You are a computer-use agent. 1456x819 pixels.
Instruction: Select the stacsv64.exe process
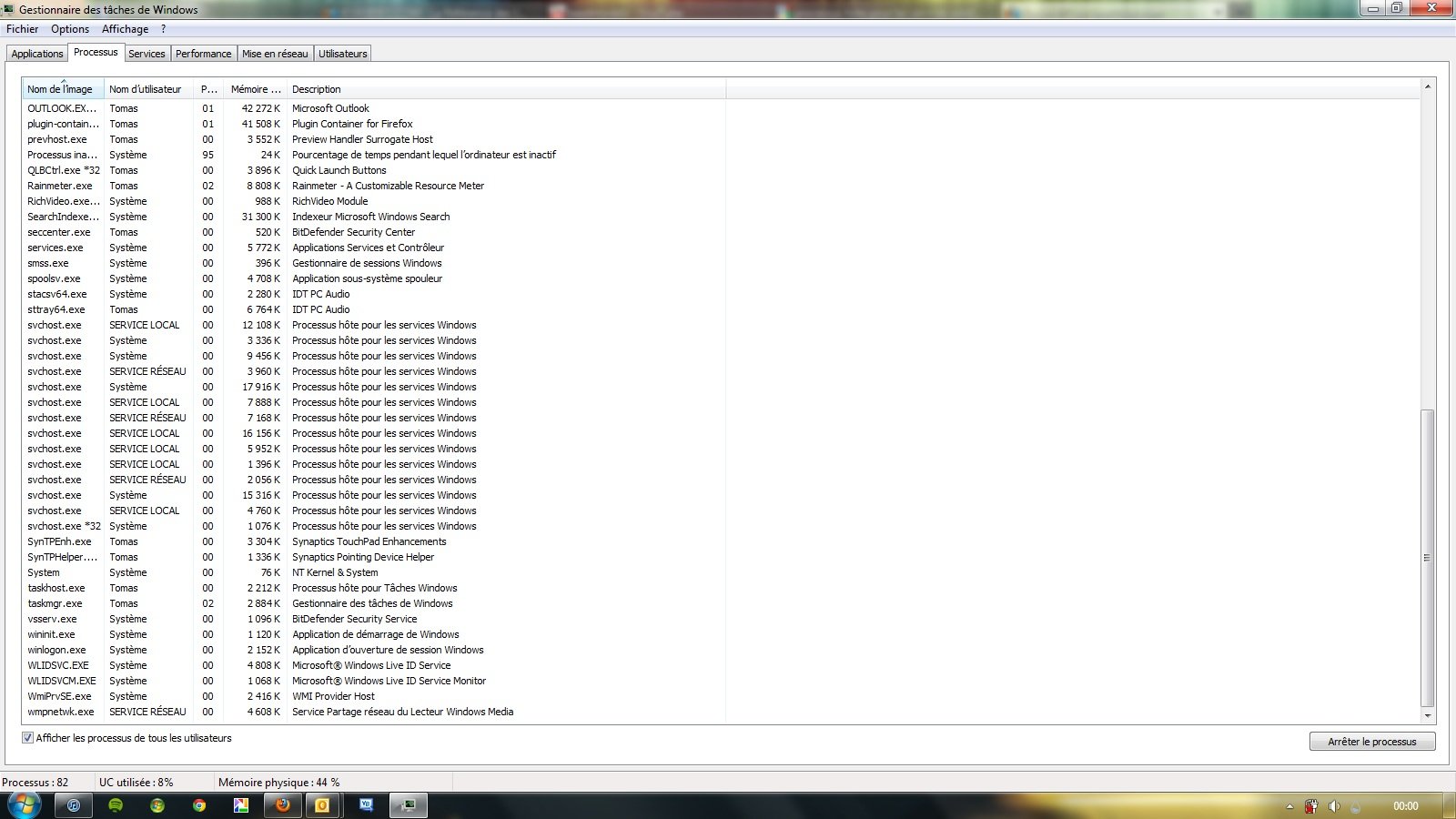374,294
